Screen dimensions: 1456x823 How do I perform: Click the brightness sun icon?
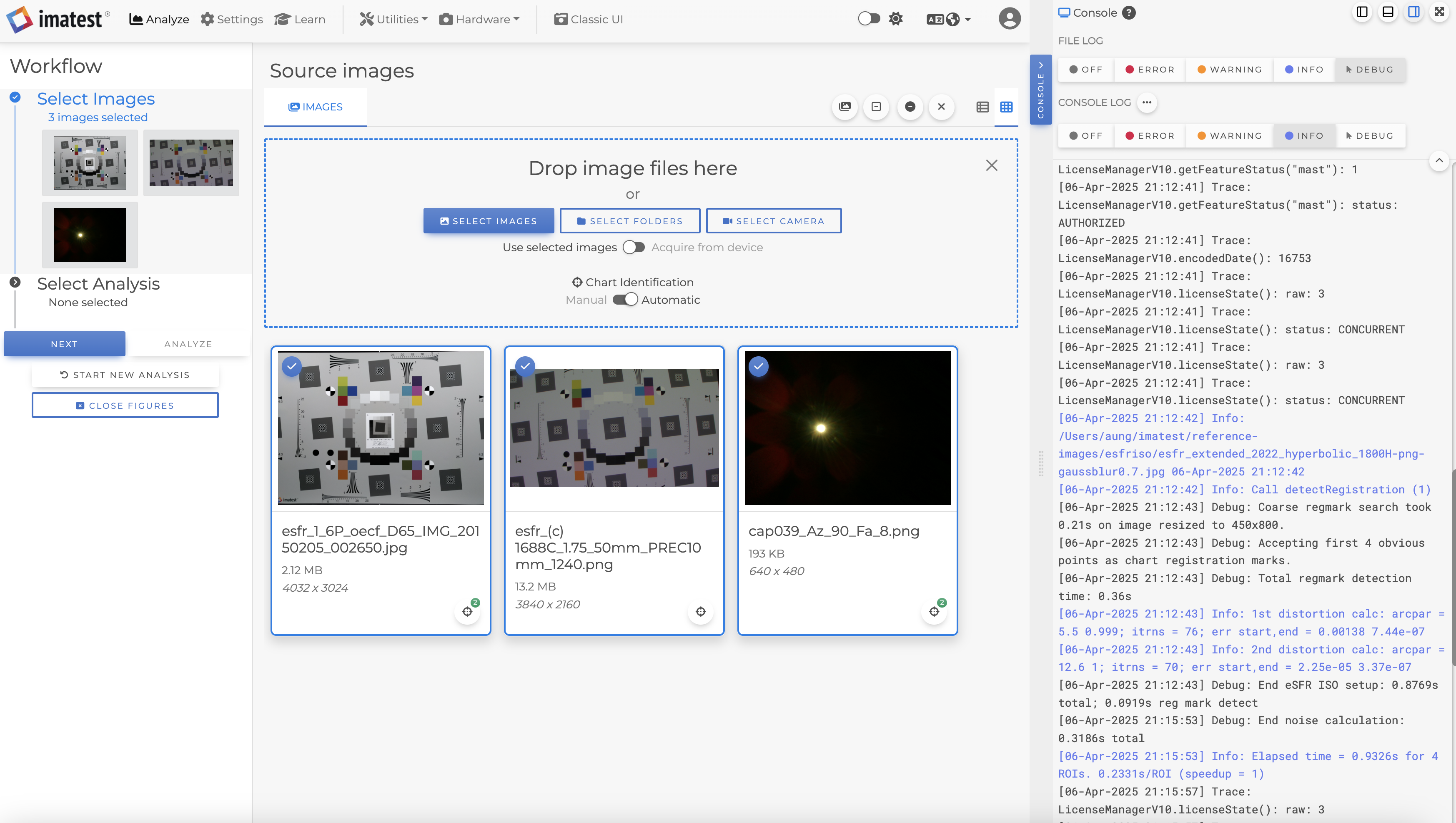click(896, 19)
